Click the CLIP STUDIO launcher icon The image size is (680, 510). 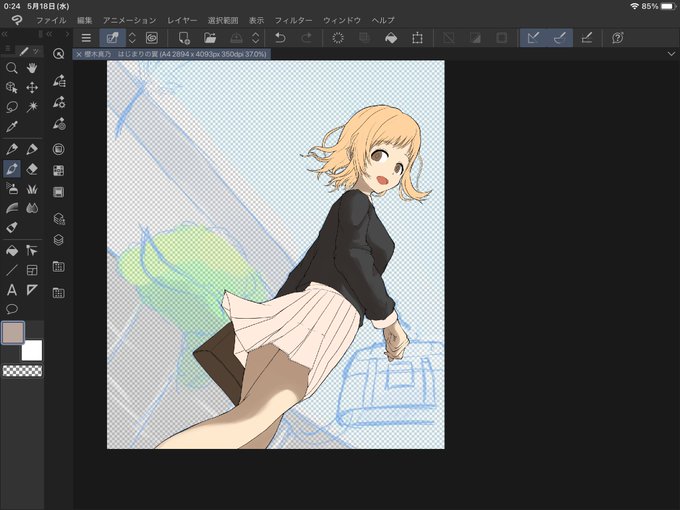(112, 38)
